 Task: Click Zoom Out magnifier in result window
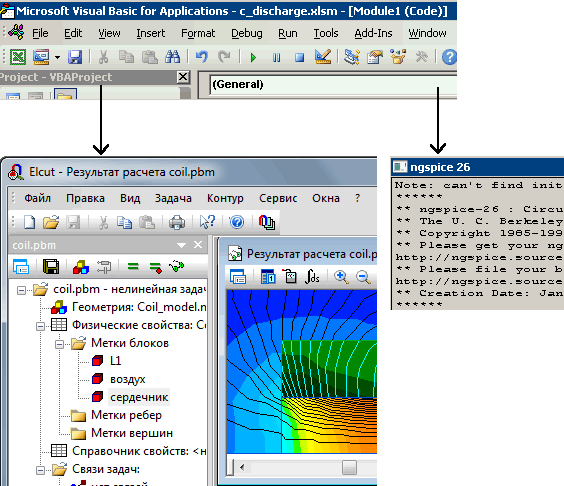[363, 277]
